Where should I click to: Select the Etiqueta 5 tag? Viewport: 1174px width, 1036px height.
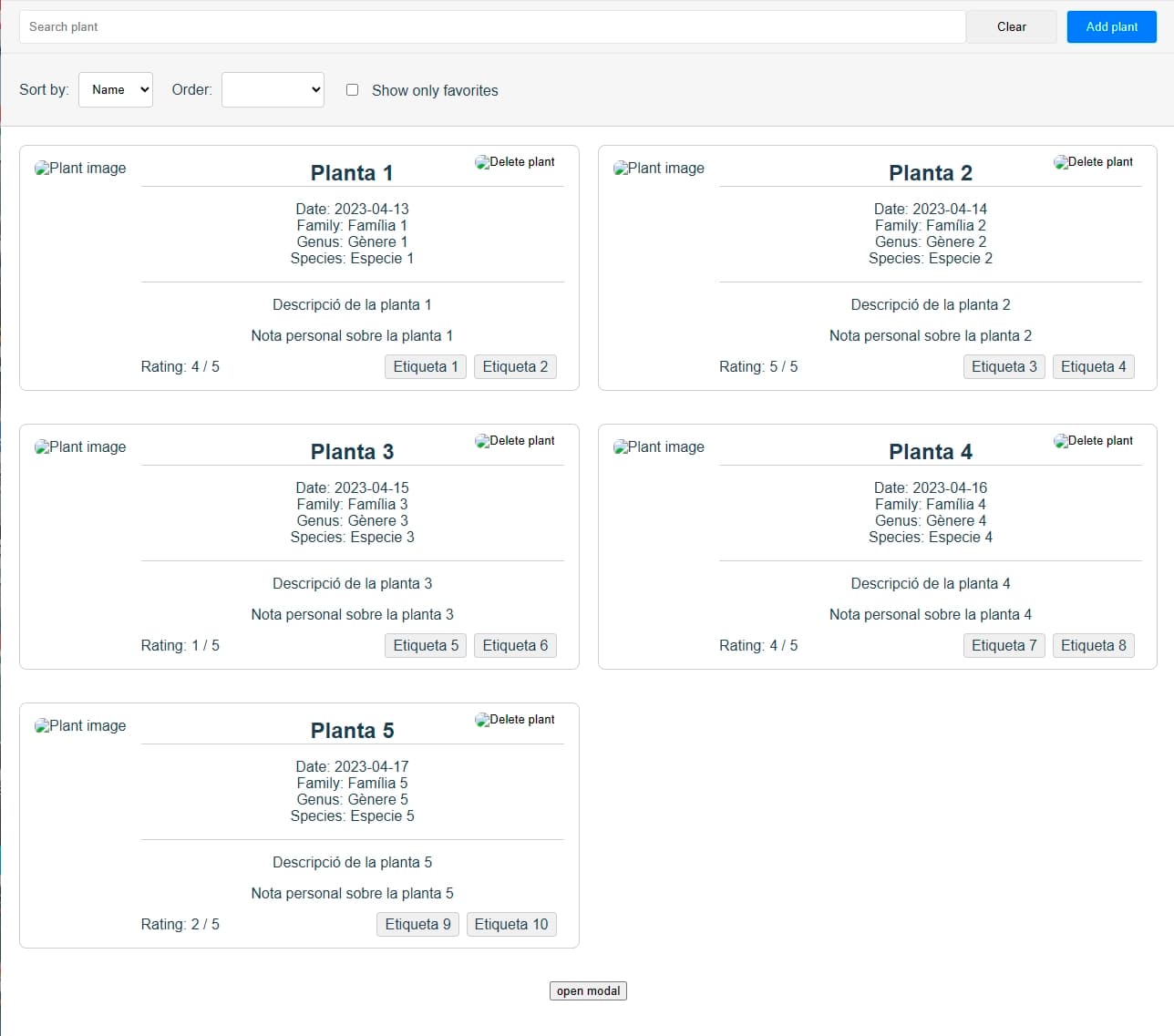point(426,645)
